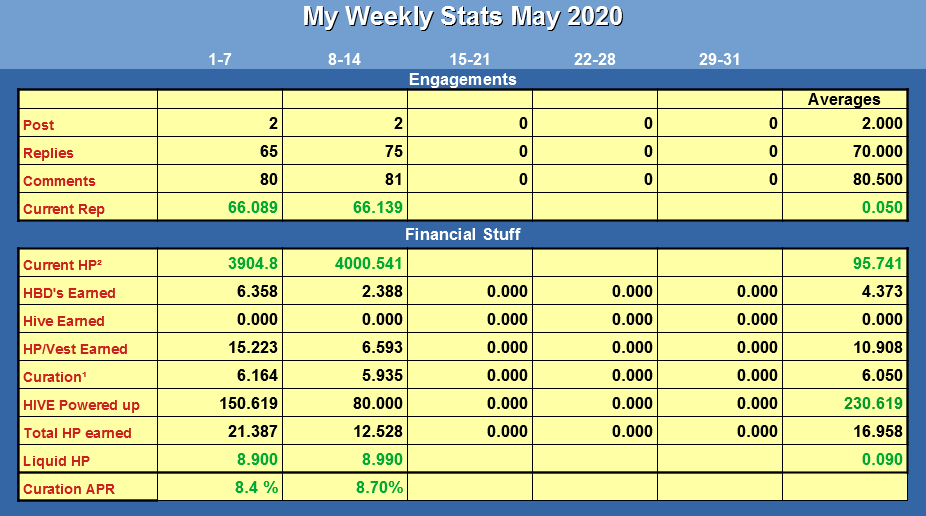Click the Total HP earned value '21.387'
The image size is (926, 516).
(253, 431)
